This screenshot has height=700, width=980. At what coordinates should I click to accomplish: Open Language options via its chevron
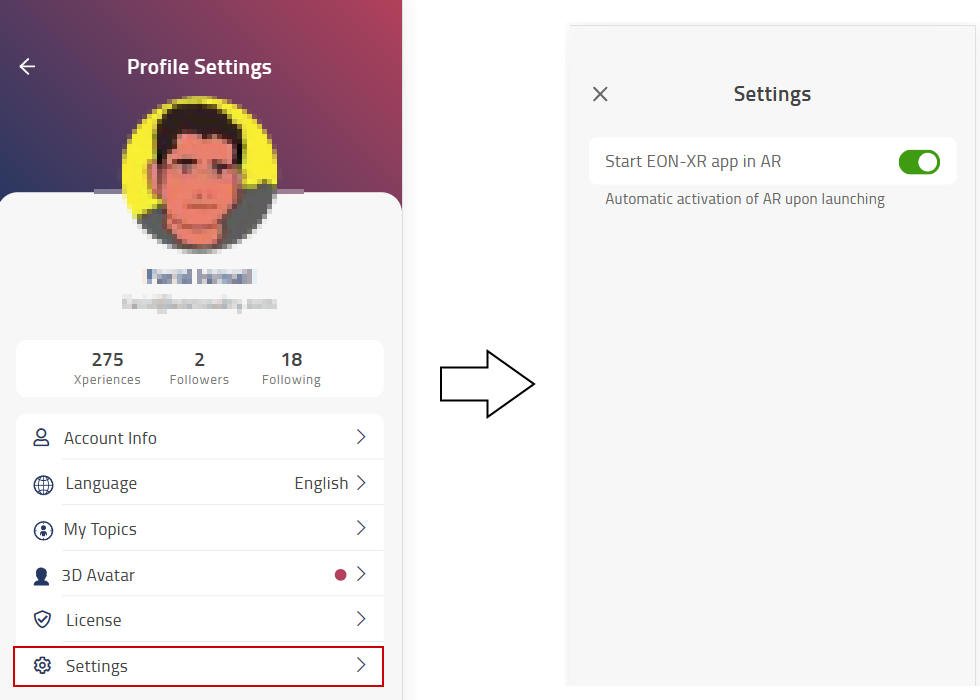tap(361, 483)
